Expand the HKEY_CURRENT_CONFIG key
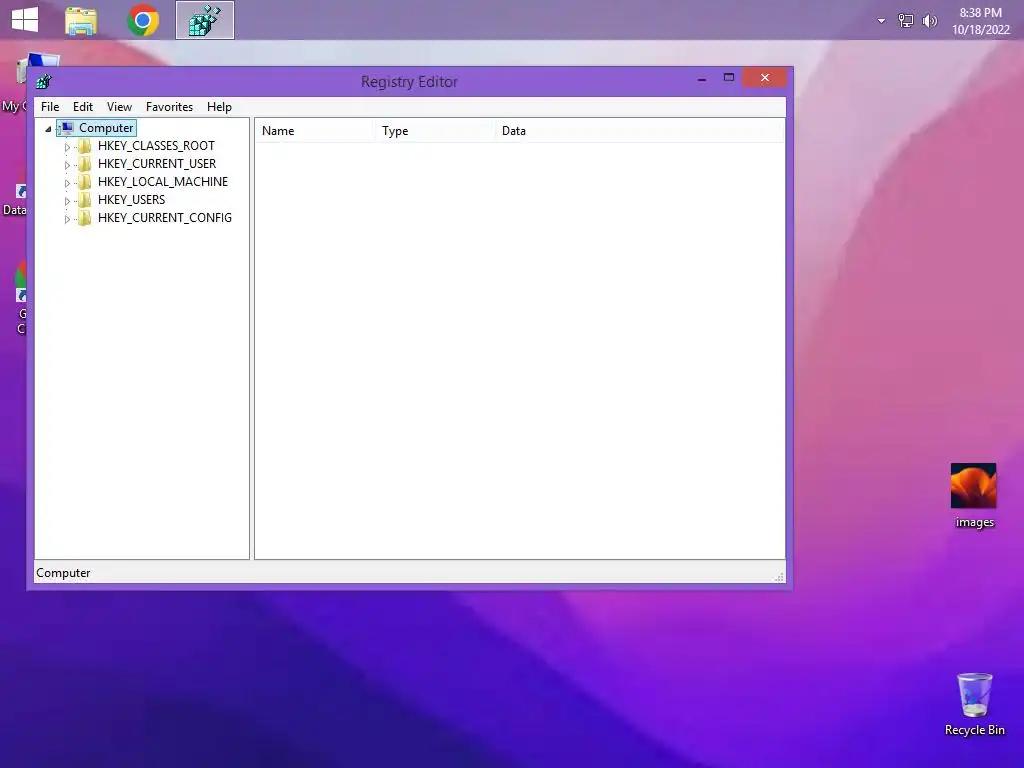The image size is (1024, 768). tap(67, 219)
